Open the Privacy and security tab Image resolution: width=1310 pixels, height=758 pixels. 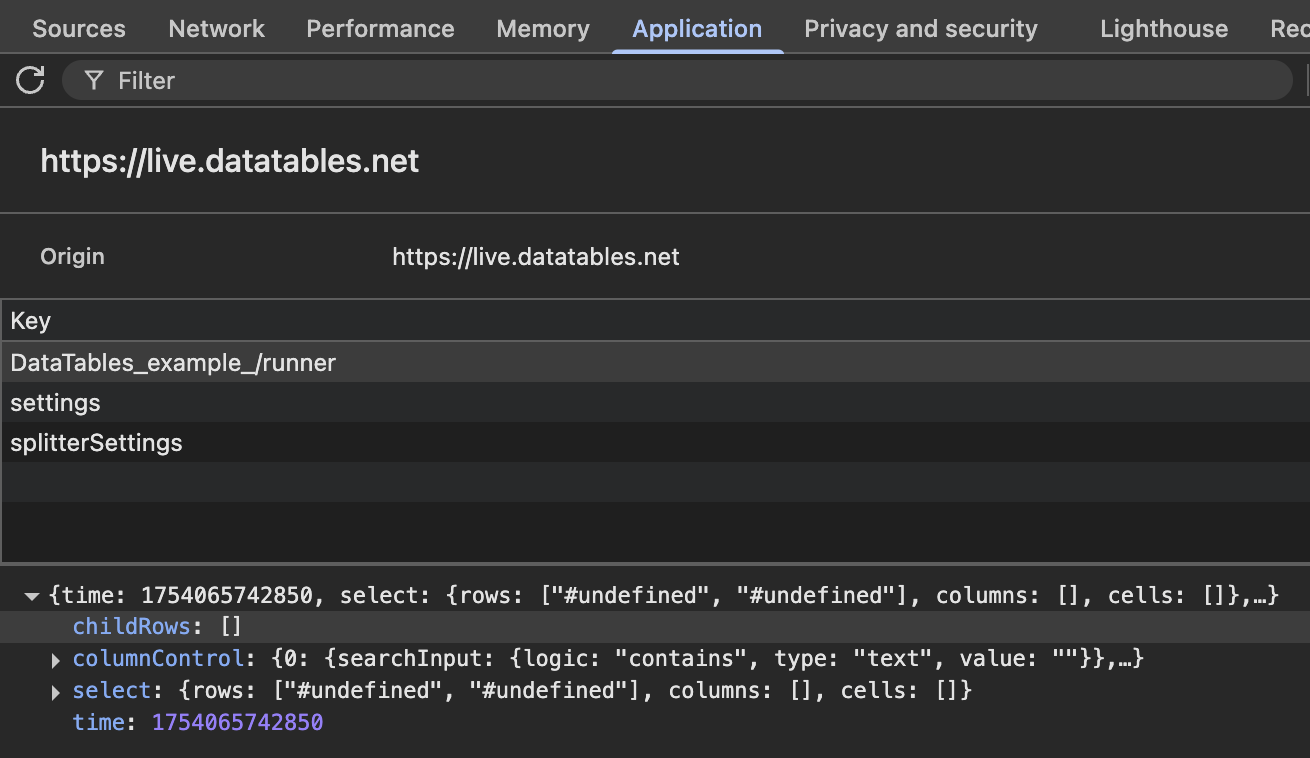click(921, 29)
